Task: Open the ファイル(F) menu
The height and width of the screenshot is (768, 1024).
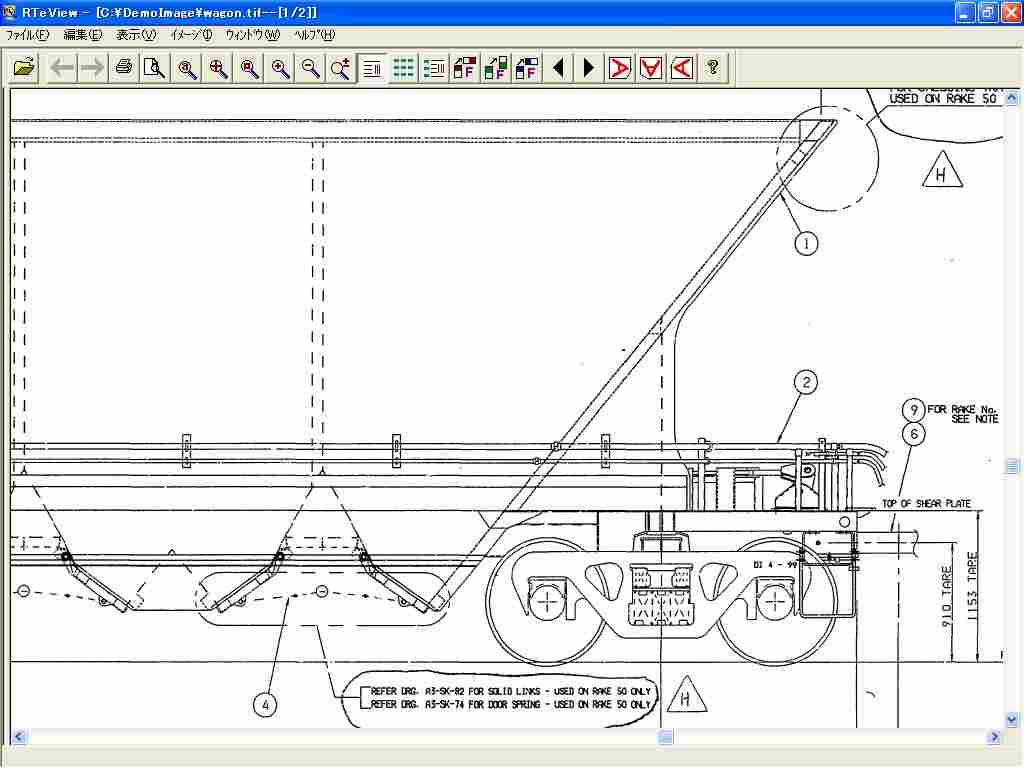Action: click(27, 35)
